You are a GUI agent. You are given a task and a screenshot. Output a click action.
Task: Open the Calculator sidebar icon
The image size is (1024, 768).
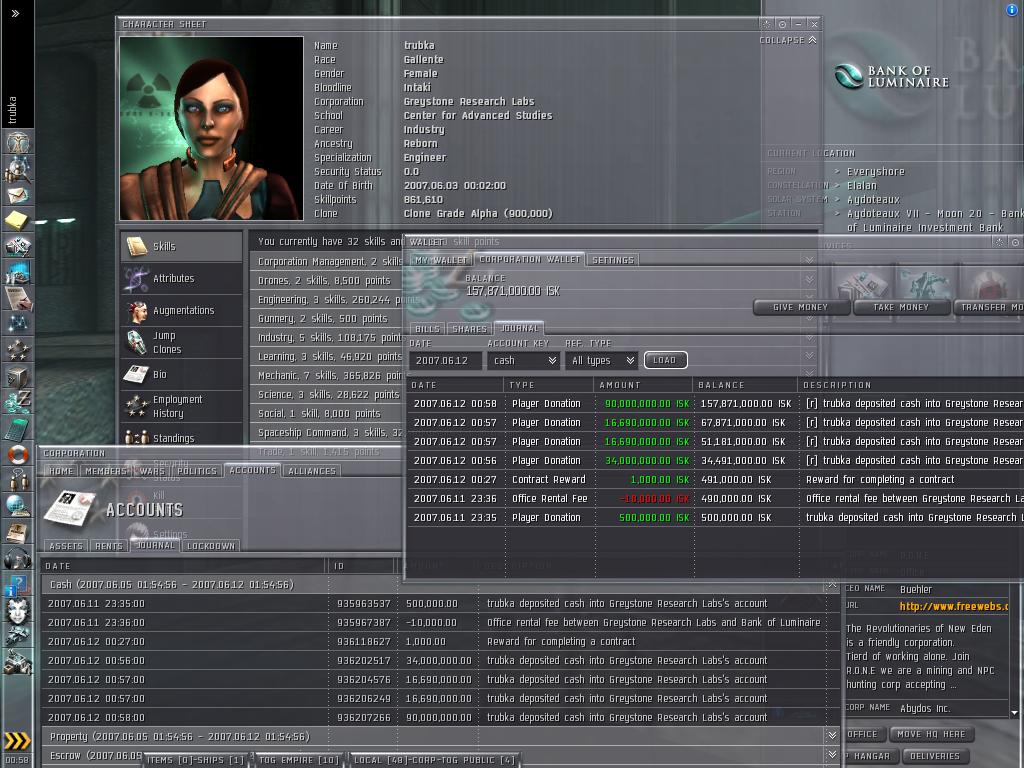point(18,428)
